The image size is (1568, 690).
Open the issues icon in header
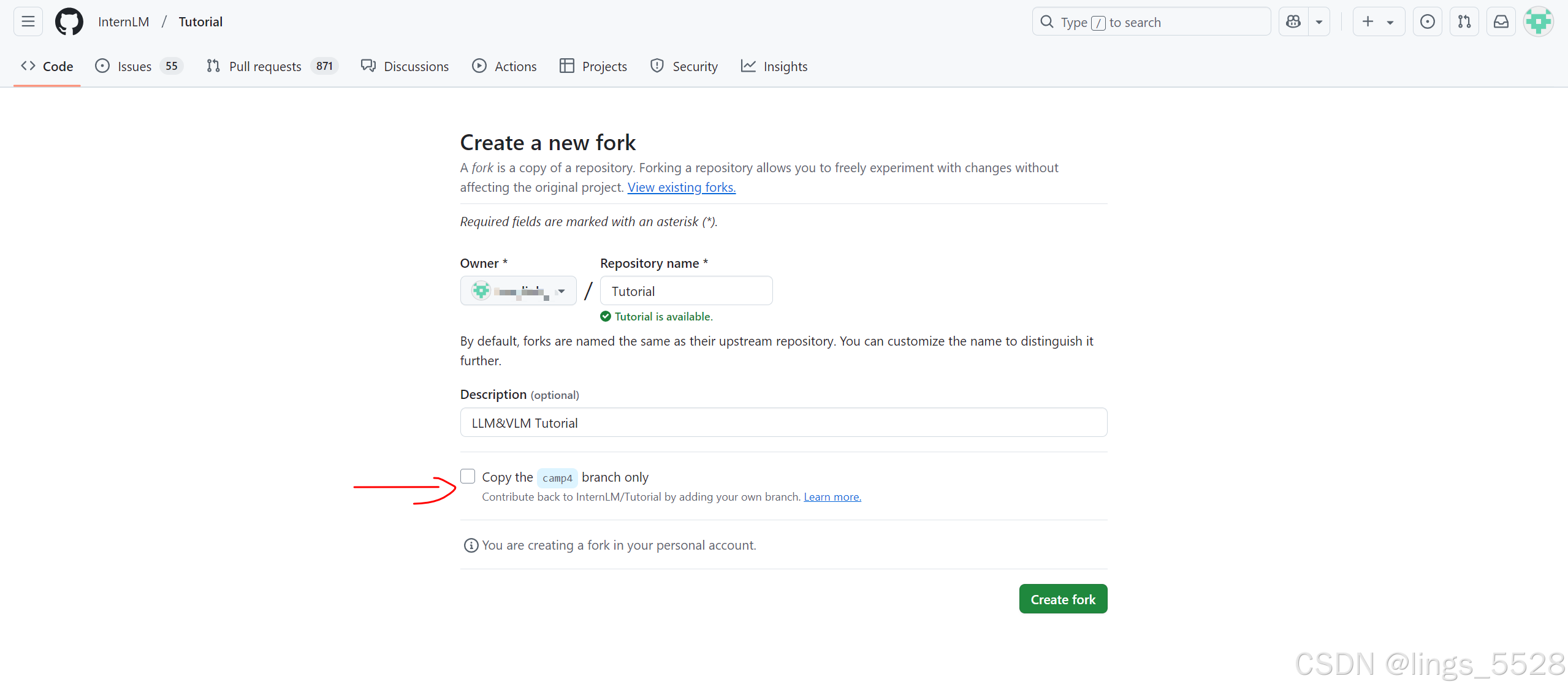[x=1427, y=22]
